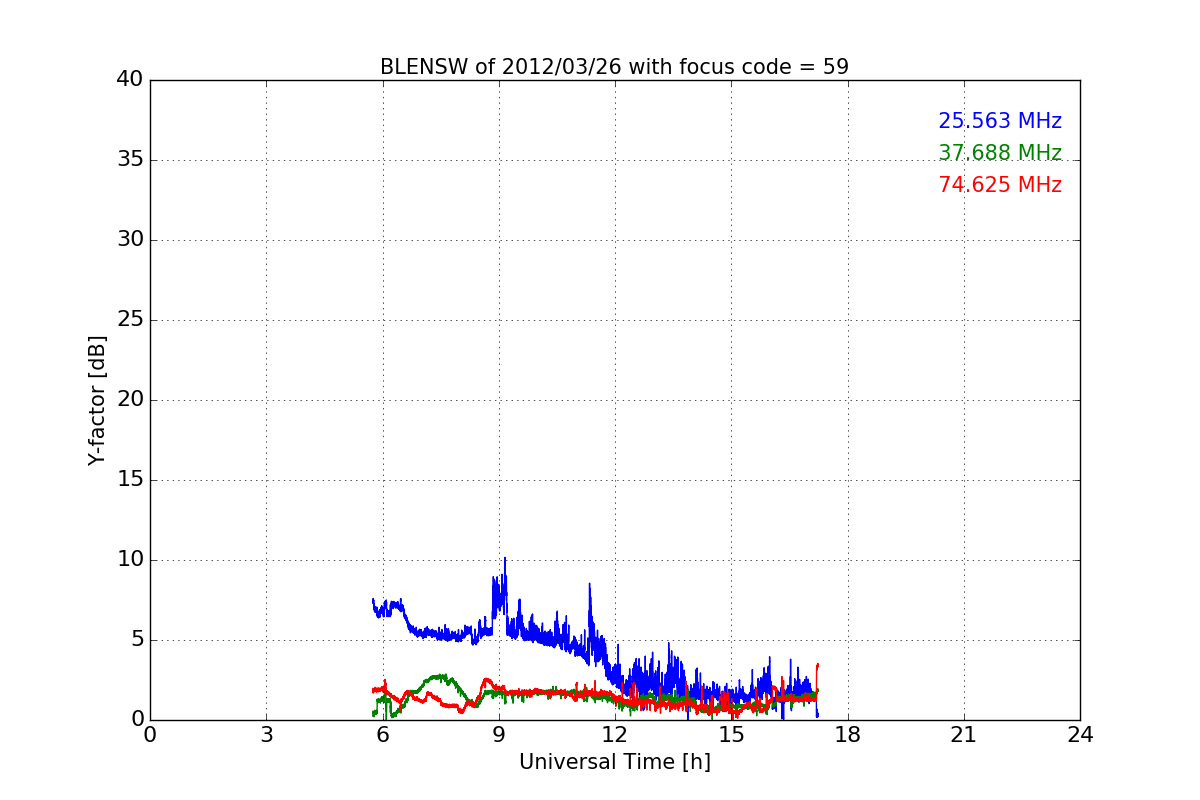Click the x-axis tick label '21'
This screenshot has width=1200, height=800.
pos(964,735)
